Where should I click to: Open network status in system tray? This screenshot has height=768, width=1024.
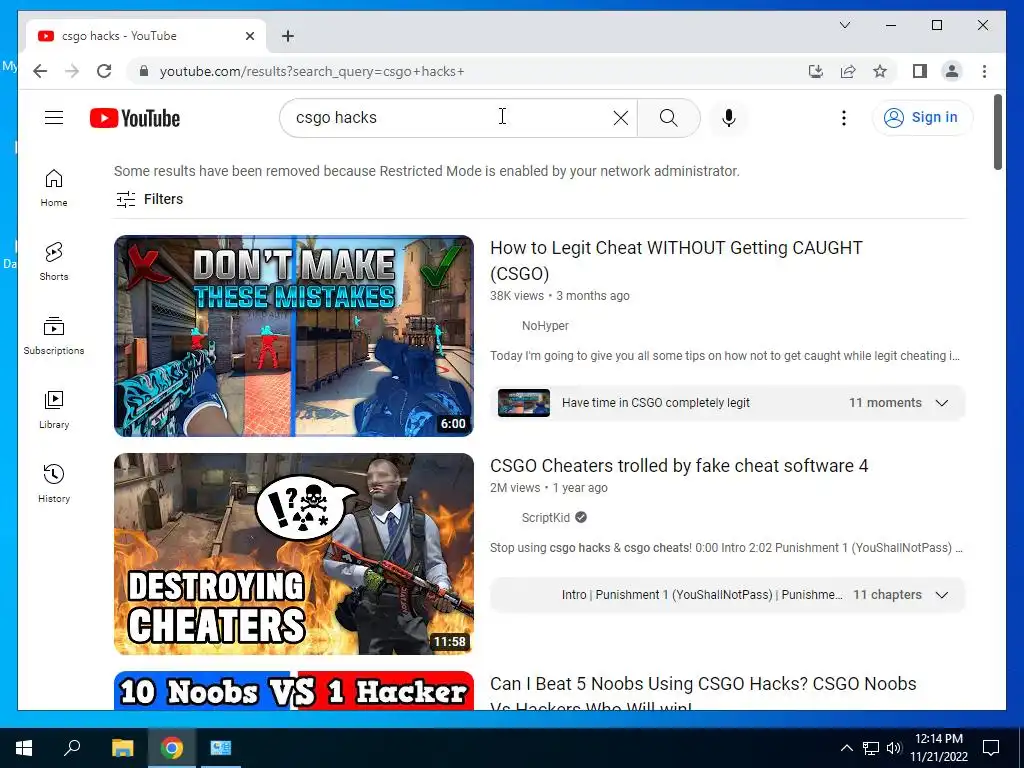pos(871,748)
